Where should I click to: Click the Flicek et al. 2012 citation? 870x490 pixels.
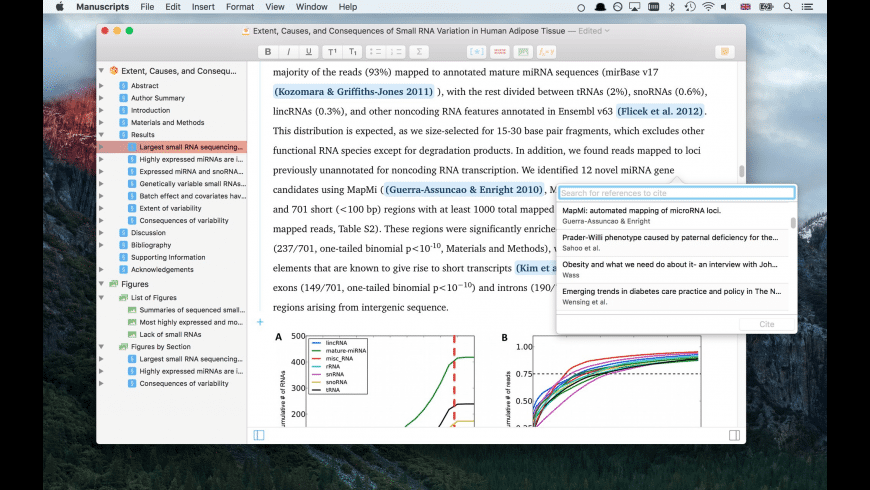coord(660,111)
